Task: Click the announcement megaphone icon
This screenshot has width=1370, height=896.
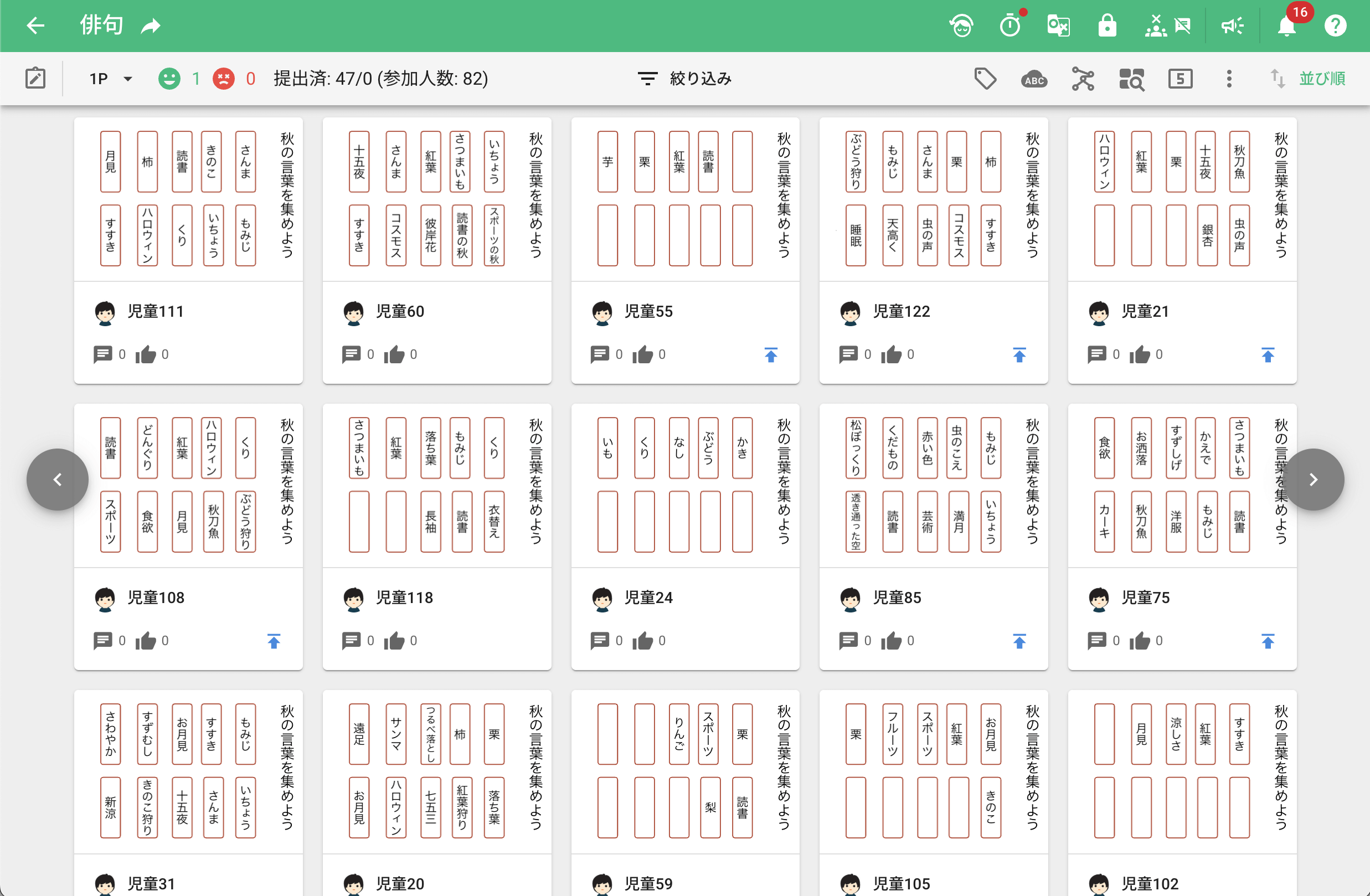Action: (1232, 25)
